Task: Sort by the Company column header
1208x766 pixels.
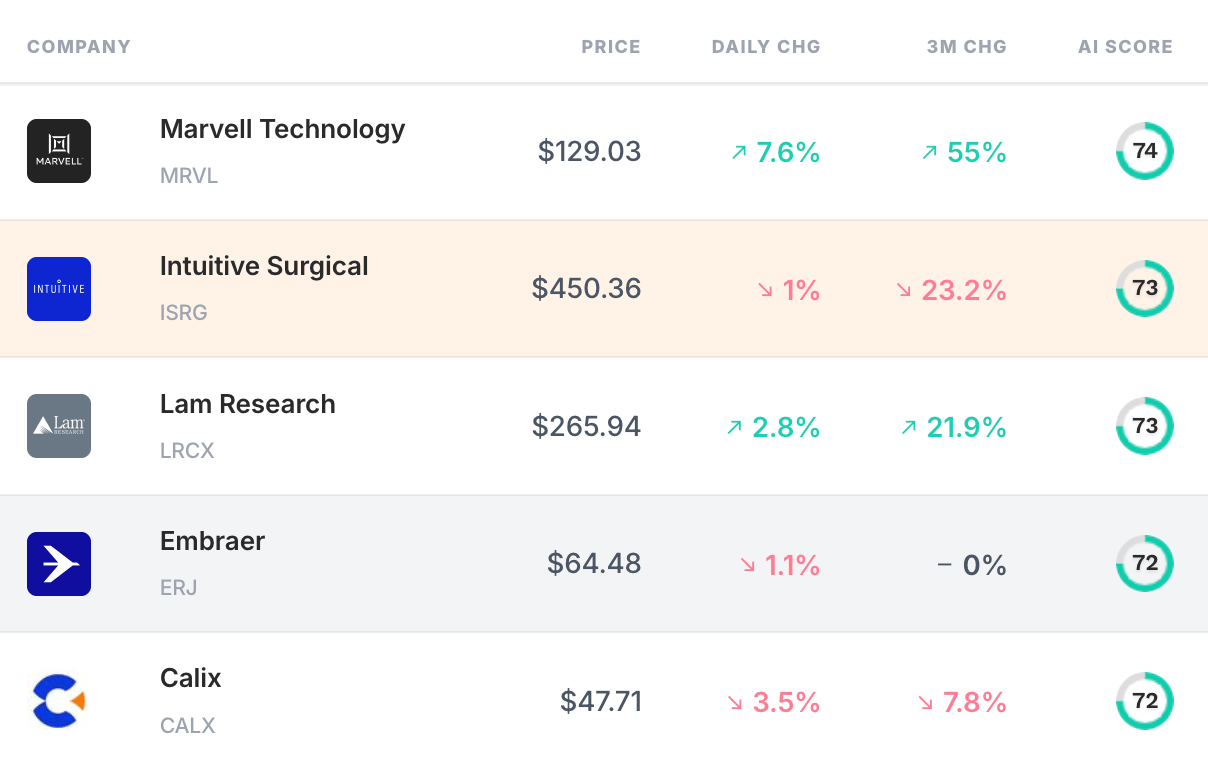Action: point(79,47)
